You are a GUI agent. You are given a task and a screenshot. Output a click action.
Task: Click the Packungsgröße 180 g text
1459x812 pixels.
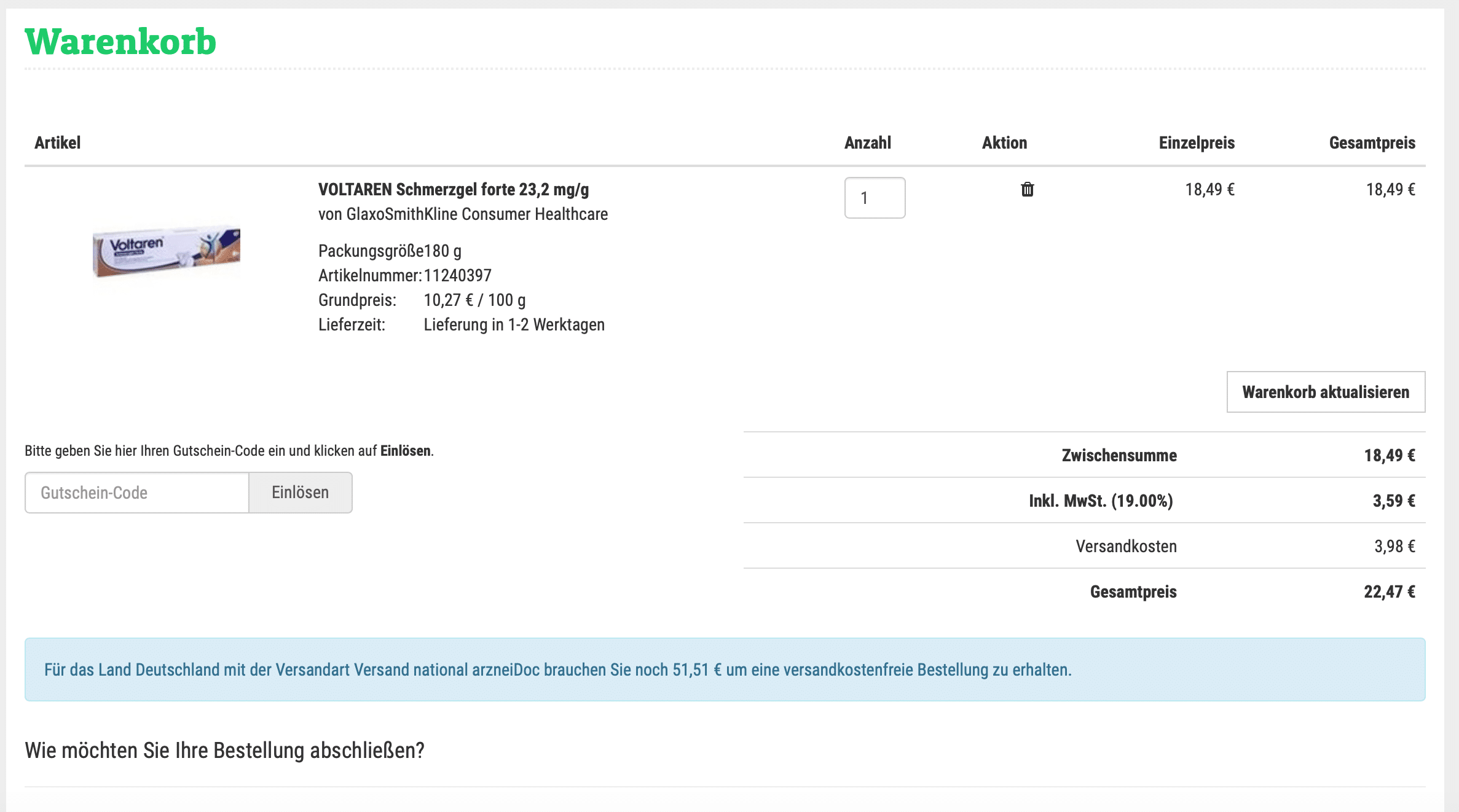390,251
